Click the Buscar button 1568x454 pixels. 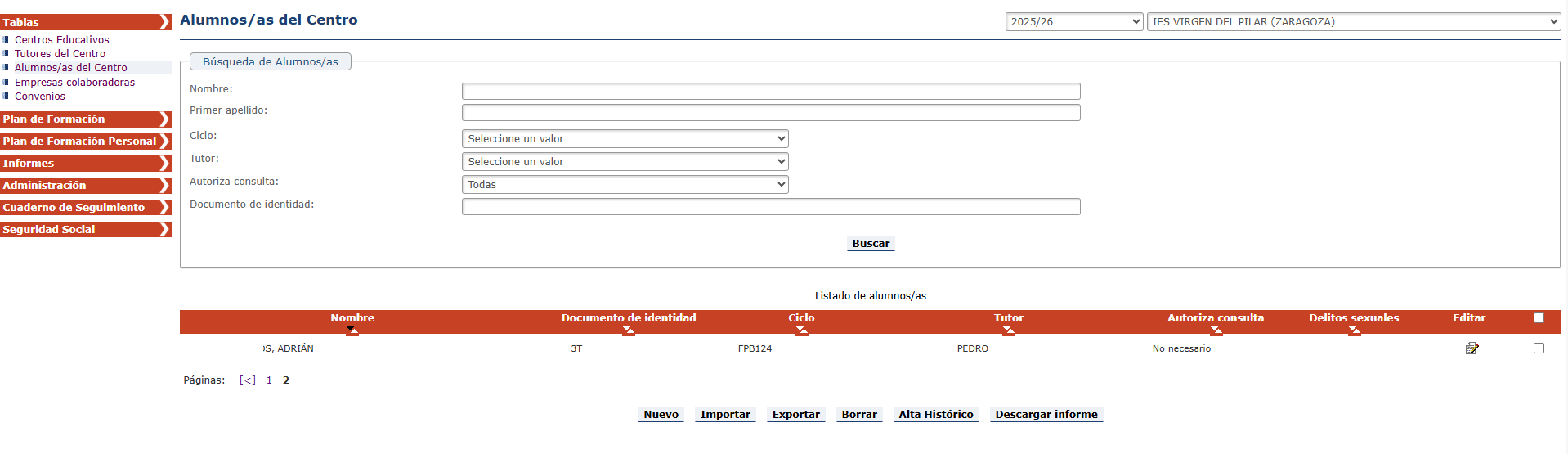click(x=871, y=244)
